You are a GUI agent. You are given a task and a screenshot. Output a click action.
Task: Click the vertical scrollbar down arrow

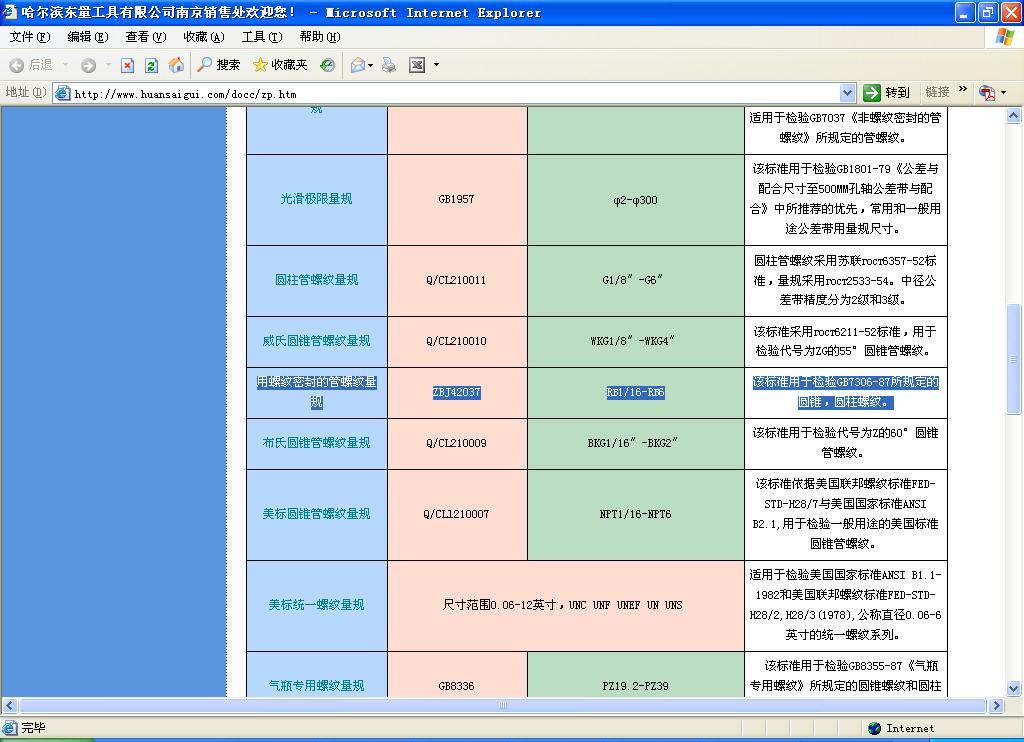[1014, 688]
